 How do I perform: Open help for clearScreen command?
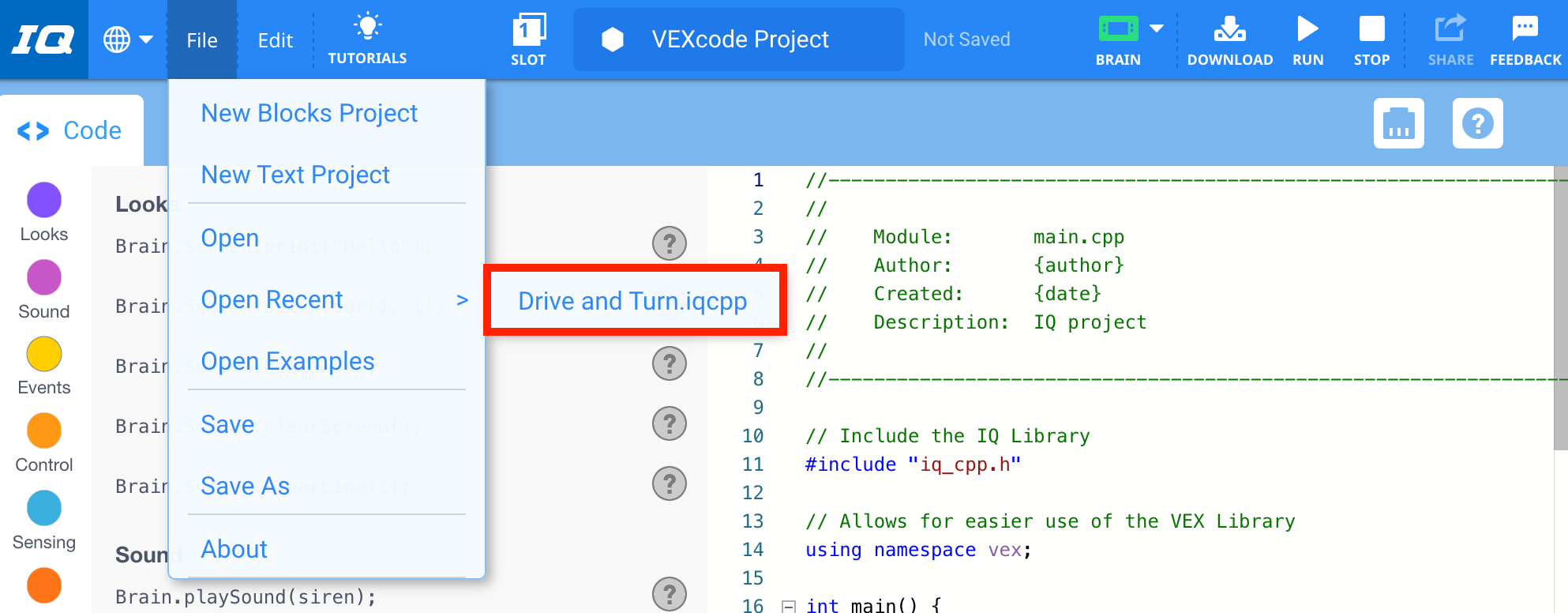(670, 423)
